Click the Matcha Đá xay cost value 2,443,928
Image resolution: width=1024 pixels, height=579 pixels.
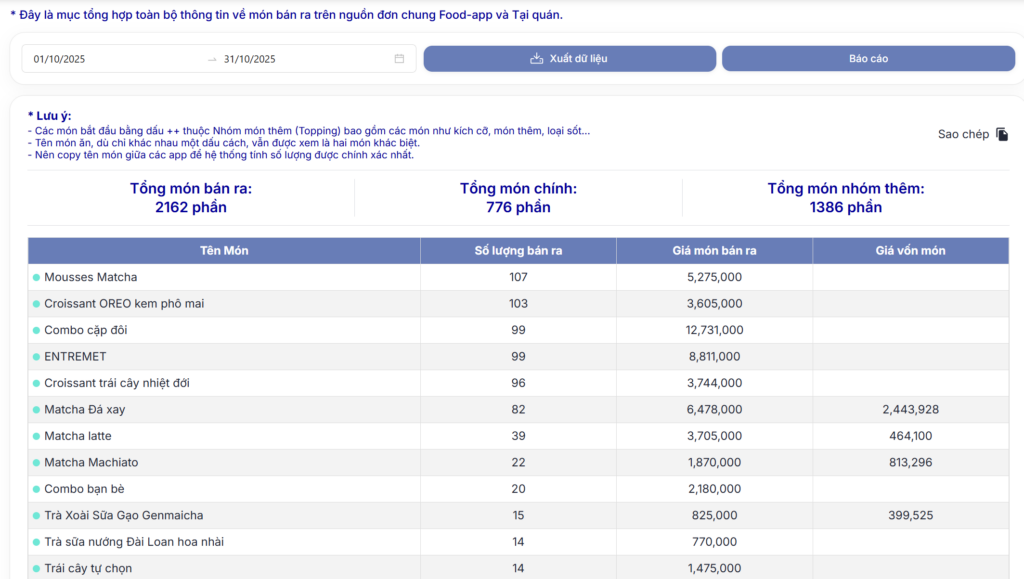[910, 410]
